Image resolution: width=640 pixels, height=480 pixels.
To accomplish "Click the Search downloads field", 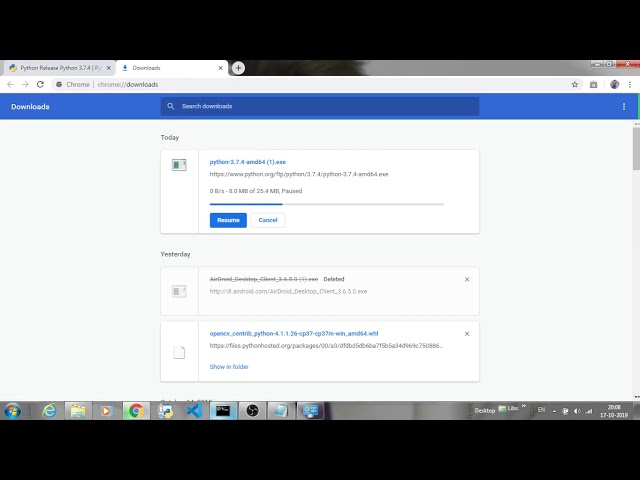I will pos(320,107).
